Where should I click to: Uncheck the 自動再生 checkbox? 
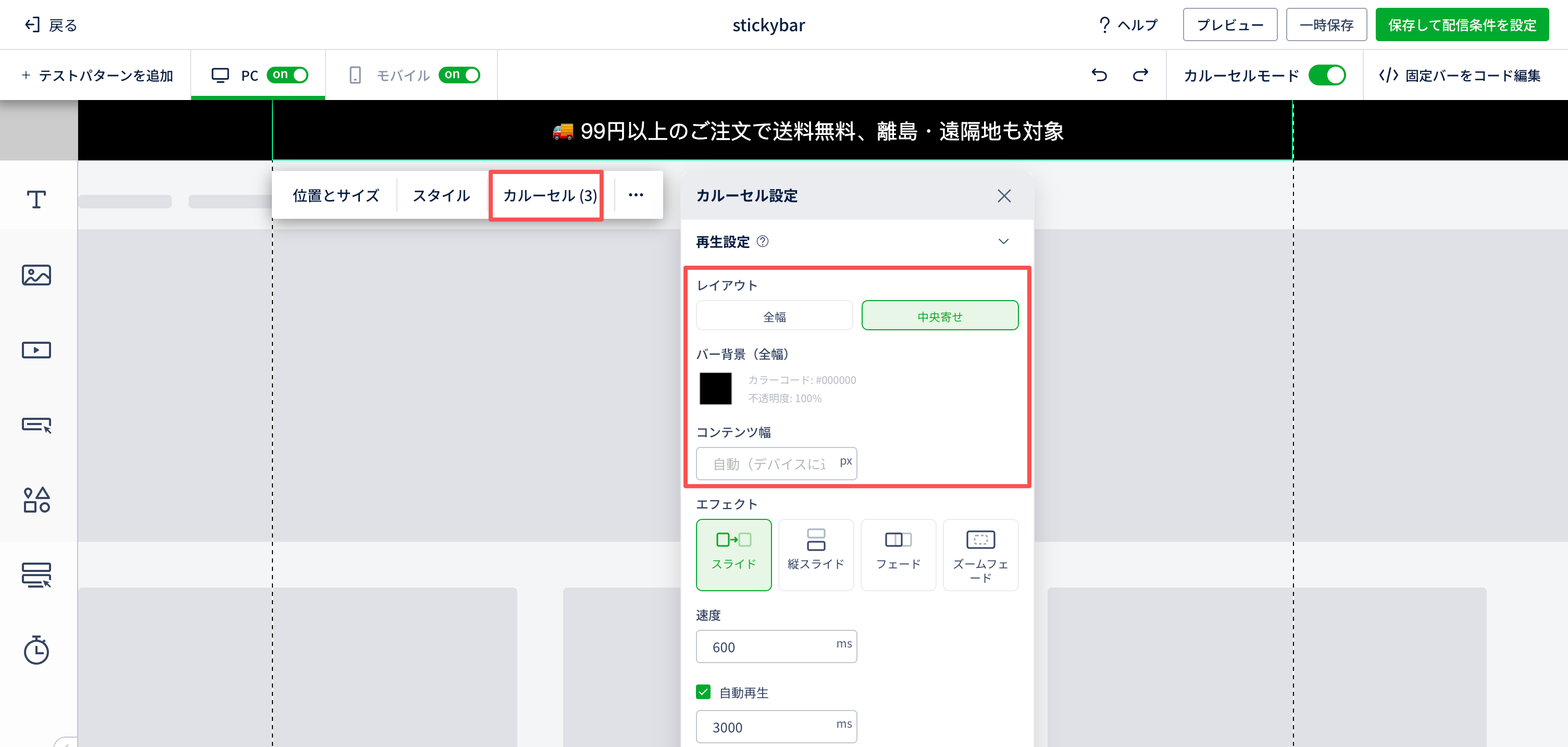click(x=703, y=692)
